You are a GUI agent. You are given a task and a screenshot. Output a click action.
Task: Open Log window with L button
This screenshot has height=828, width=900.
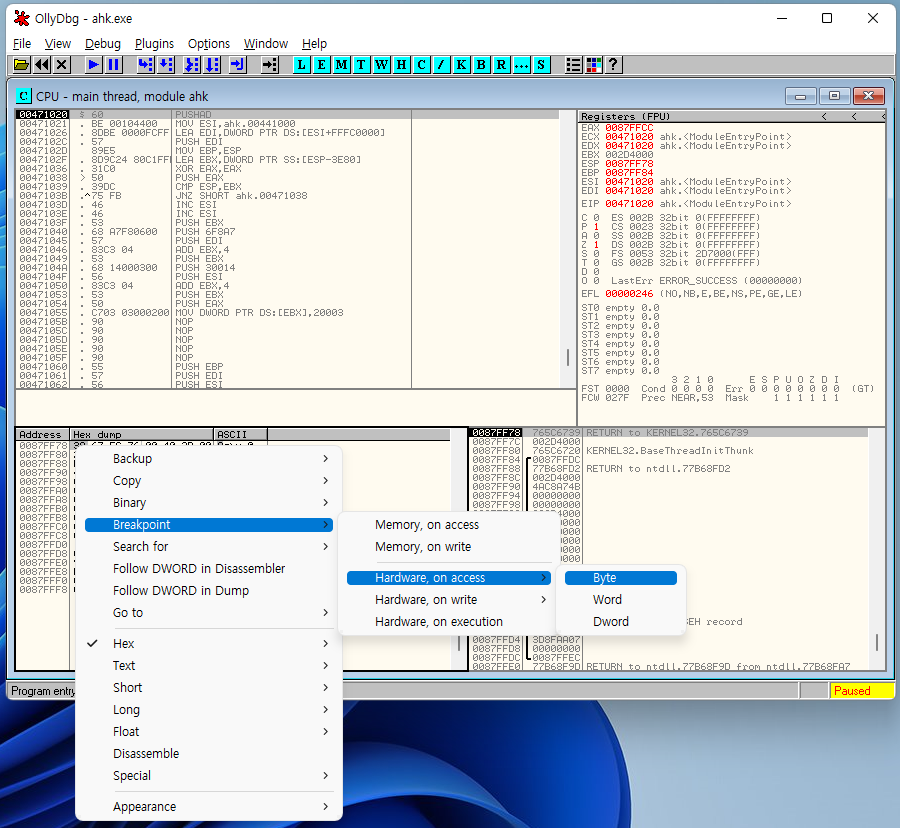click(302, 65)
